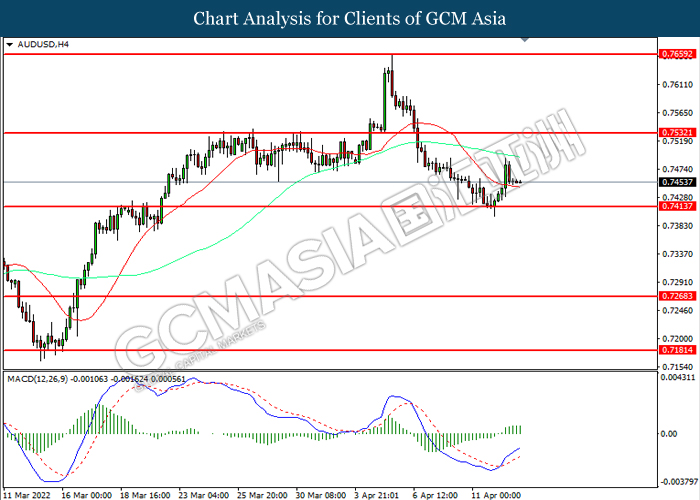Click the AUDUSD,H4 symbol label
Image resolution: width=700 pixels, height=500 pixels.
point(43,45)
